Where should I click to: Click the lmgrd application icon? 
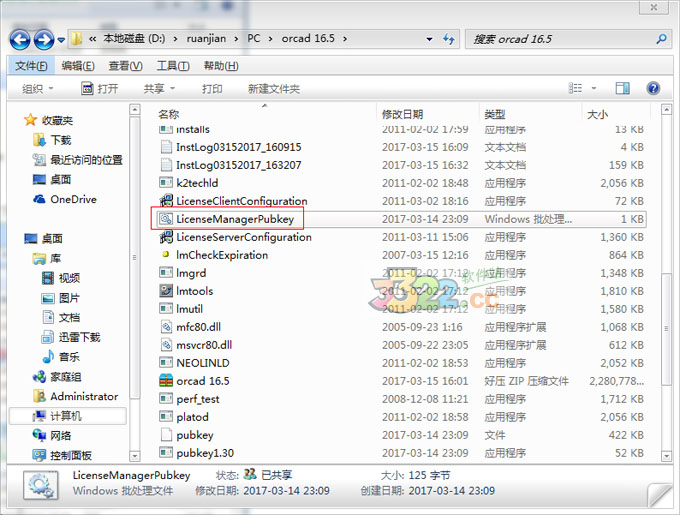coord(166,273)
